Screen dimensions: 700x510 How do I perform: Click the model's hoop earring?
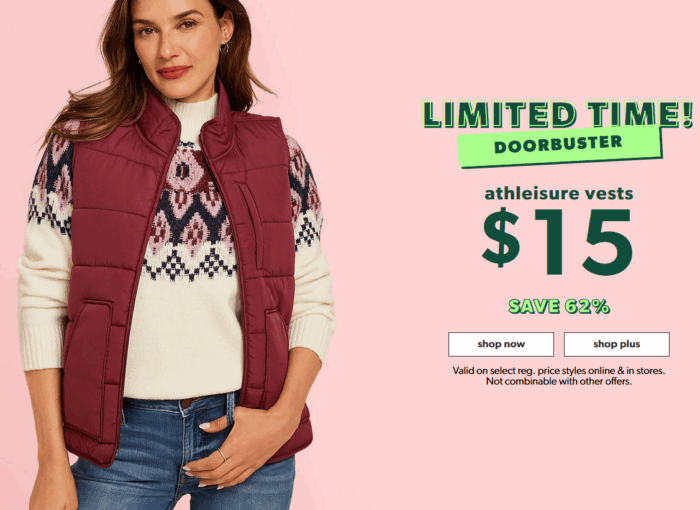coord(225,48)
